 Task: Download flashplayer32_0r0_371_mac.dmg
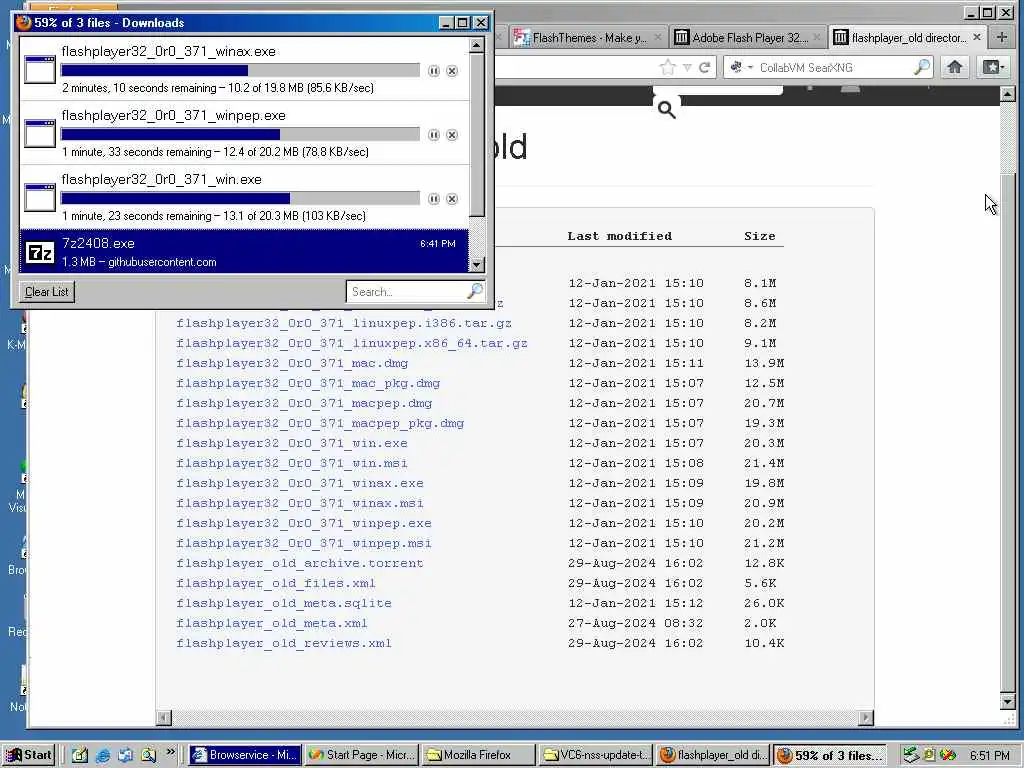click(292, 363)
